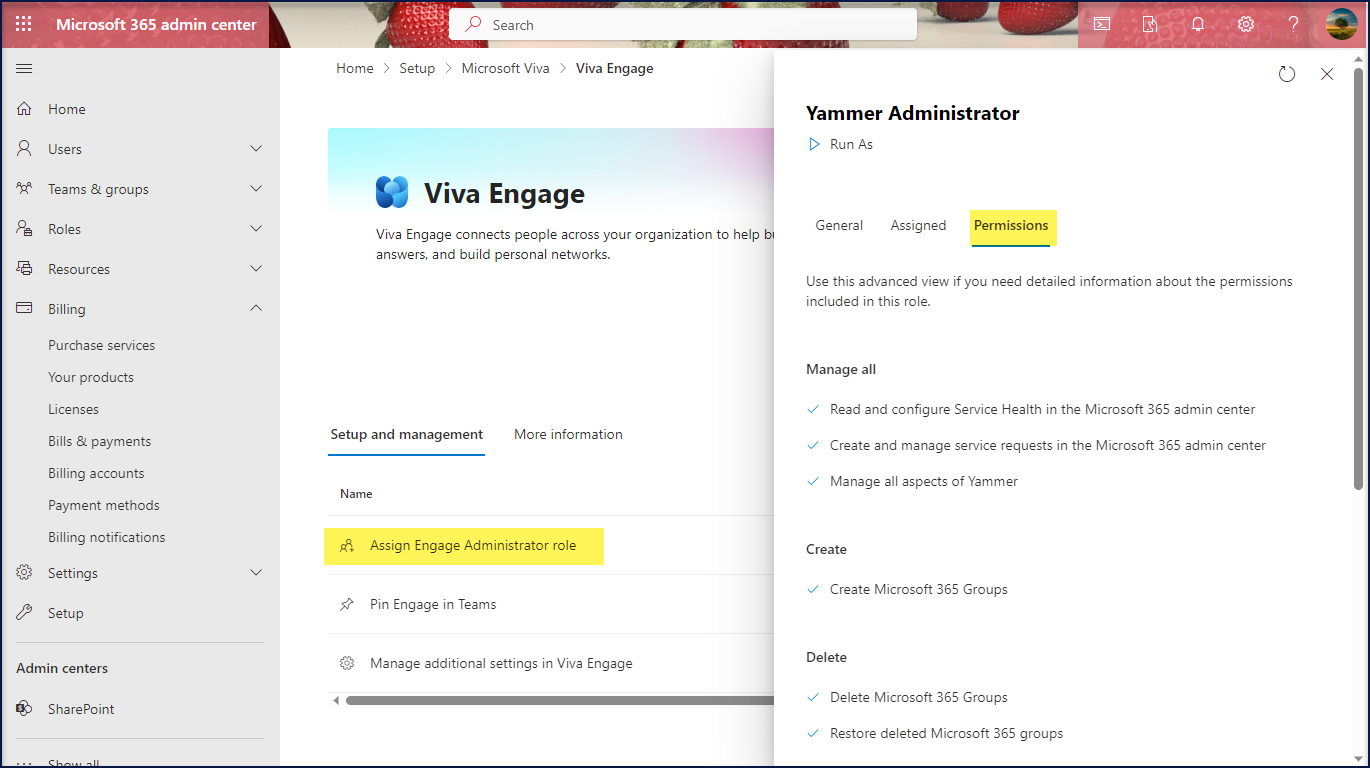1370x768 pixels.
Task: Switch to the Permissions tab
Action: [x=1011, y=225]
